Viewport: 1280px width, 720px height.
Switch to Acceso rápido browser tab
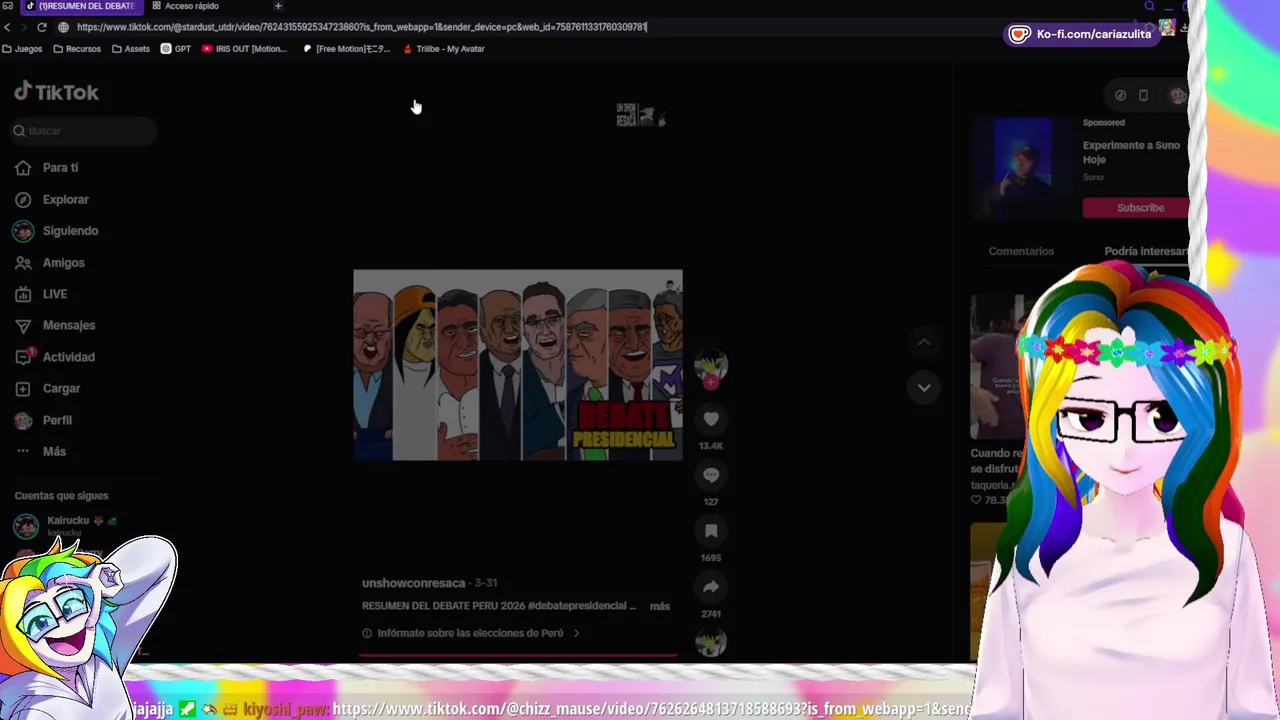pyautogui.click(x=186, y=6)
